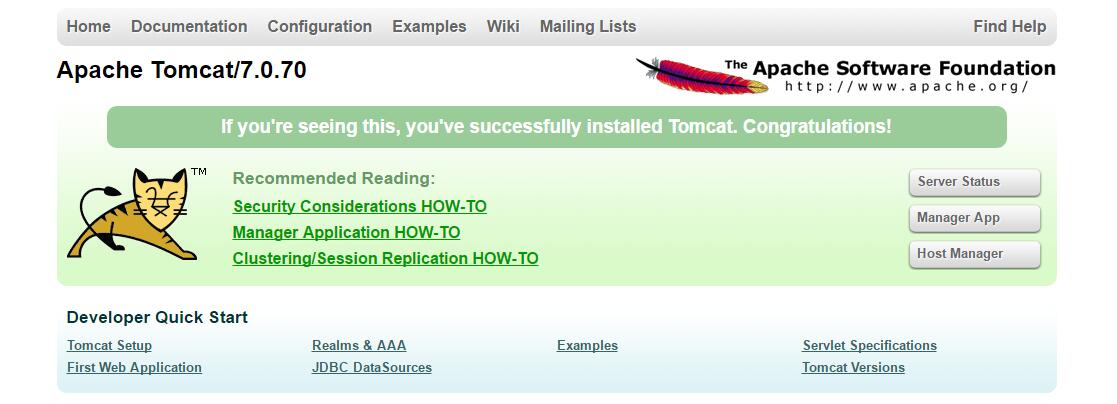This screenshot has height=404, width=1117.
Task: Select Examples in the top navigation bar
Action: (429, 27)
